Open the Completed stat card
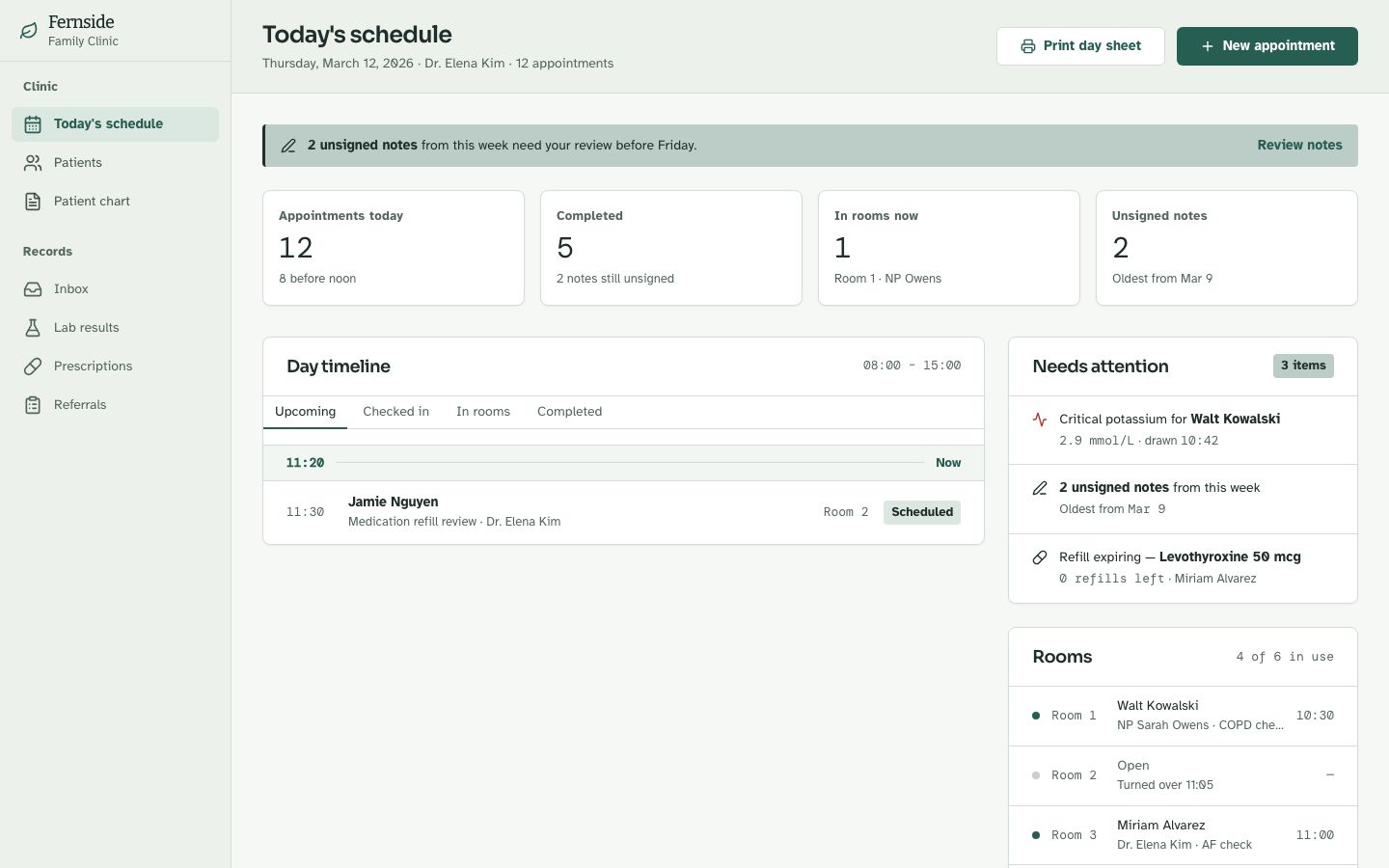The image size is (1389, 868). point(671,248)
